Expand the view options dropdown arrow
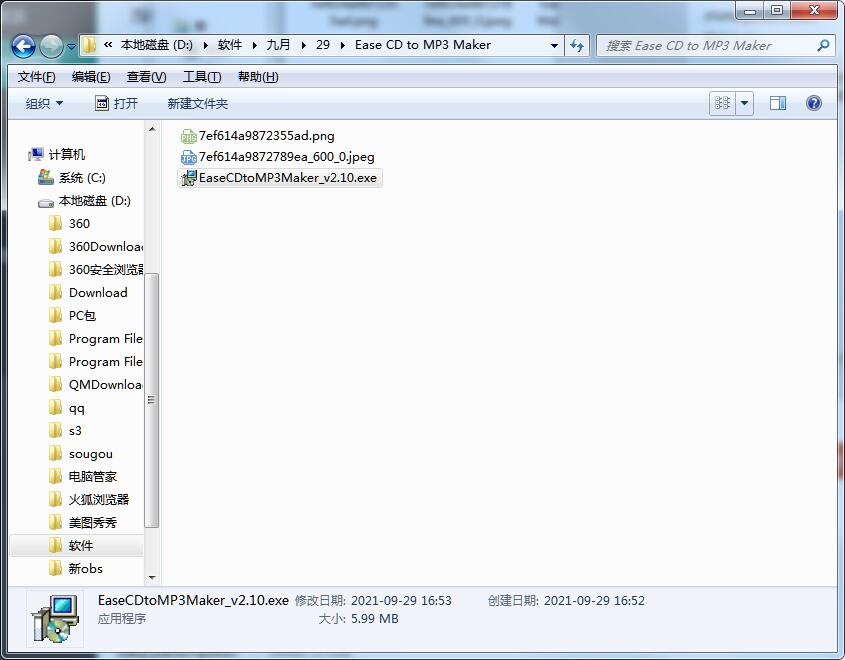This screenshot has height=660, width=845. pos(744,102)
